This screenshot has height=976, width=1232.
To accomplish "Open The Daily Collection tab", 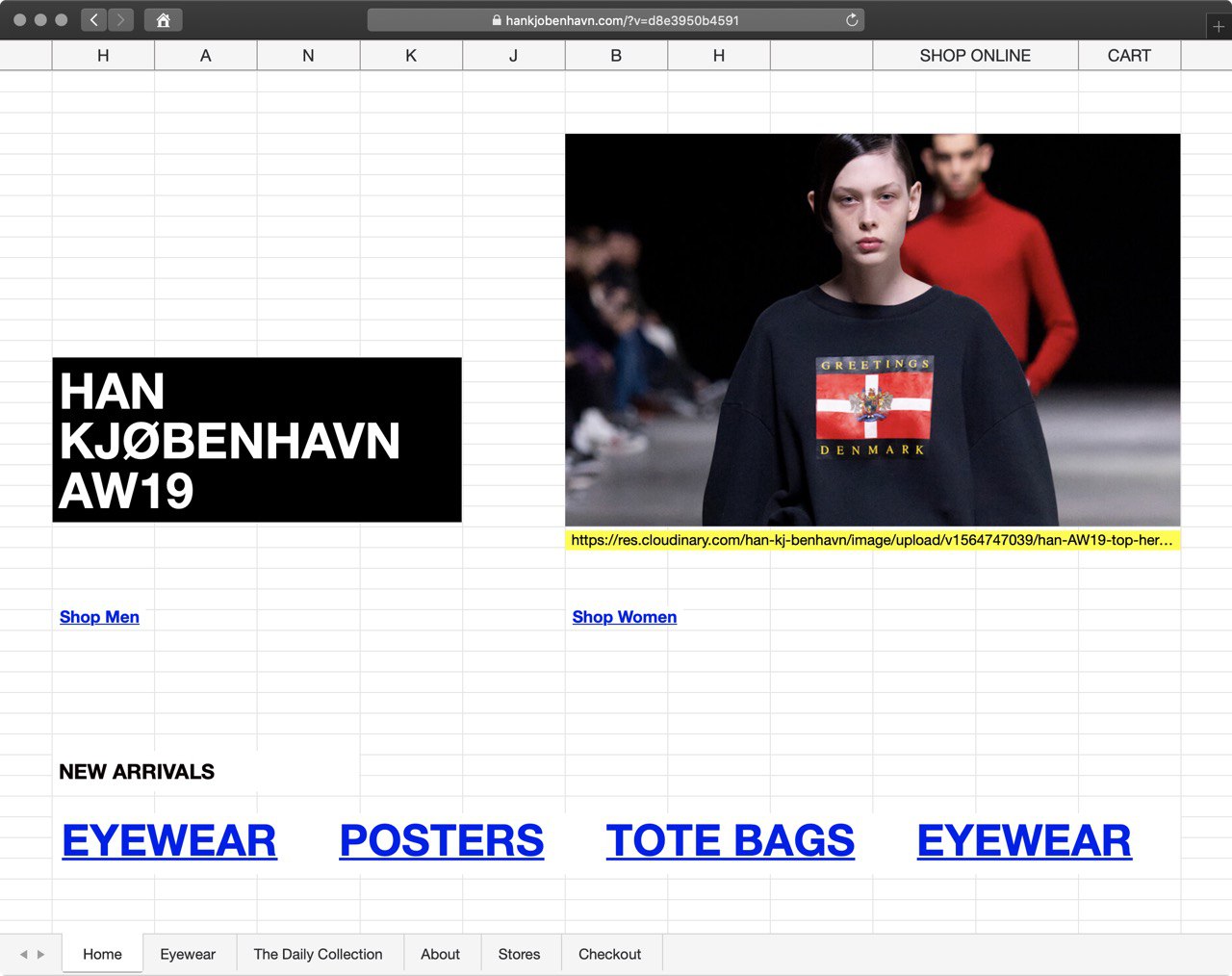I will click(319, 954).
